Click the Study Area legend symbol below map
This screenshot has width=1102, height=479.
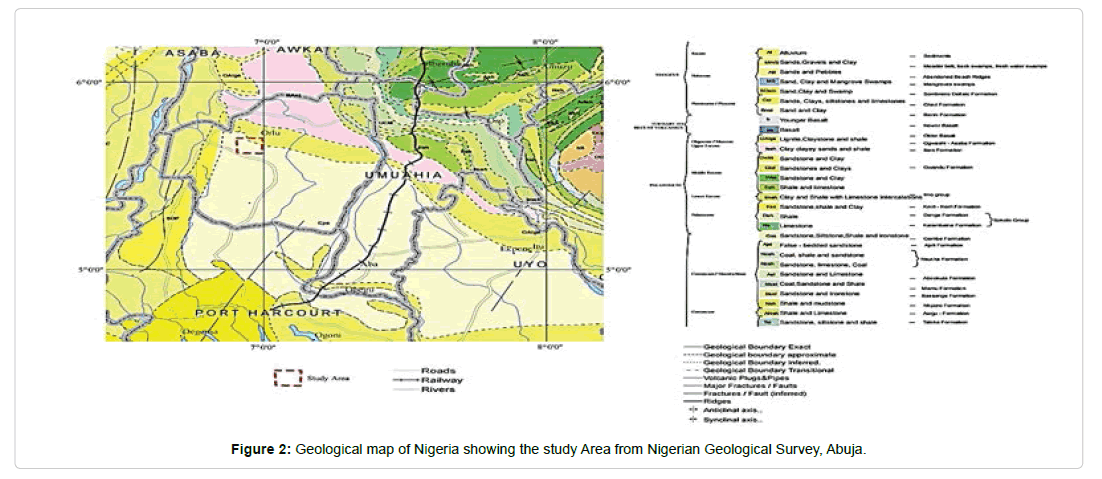click(x=290, y=378)
